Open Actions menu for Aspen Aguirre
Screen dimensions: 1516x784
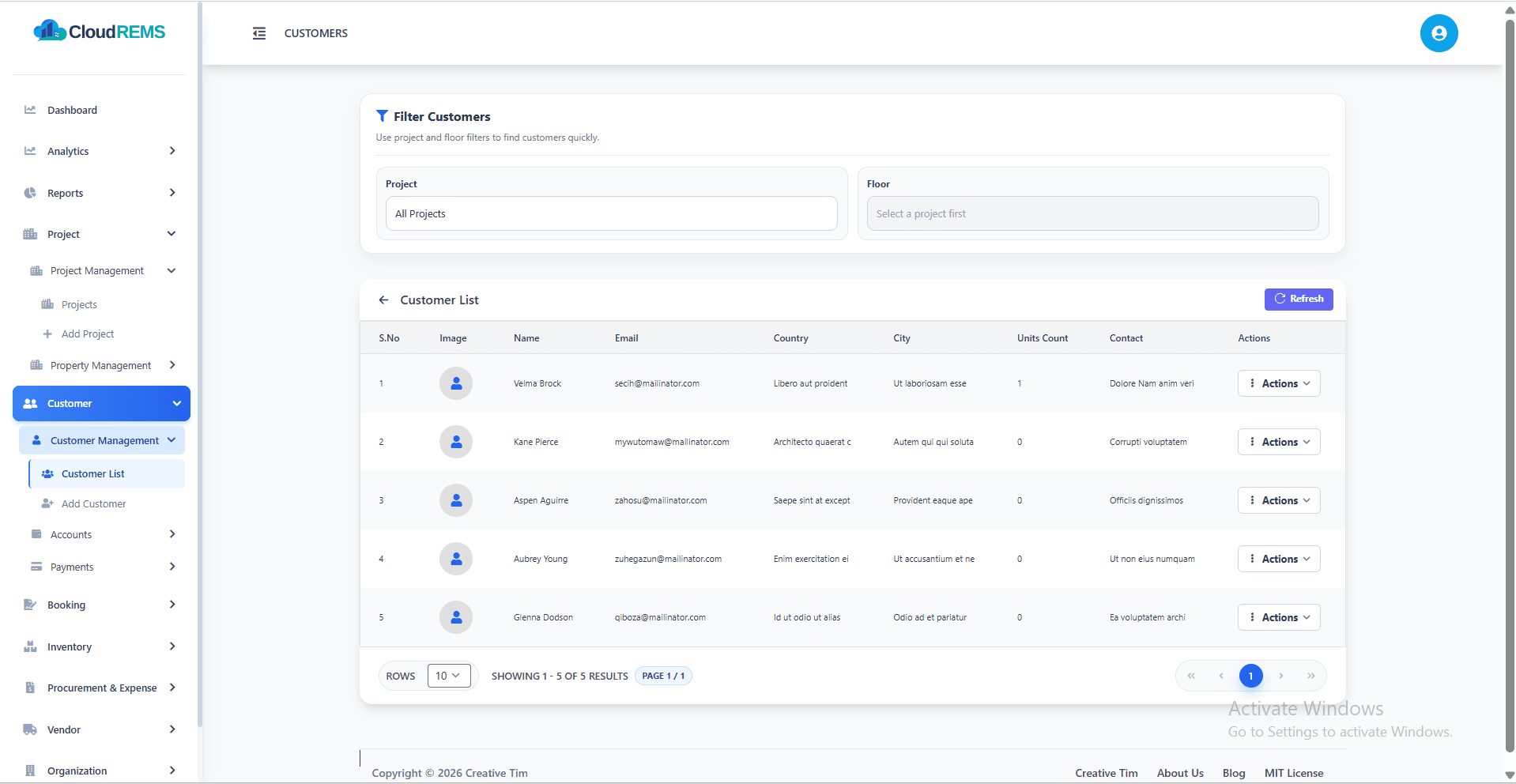(x=1279, y=500)
